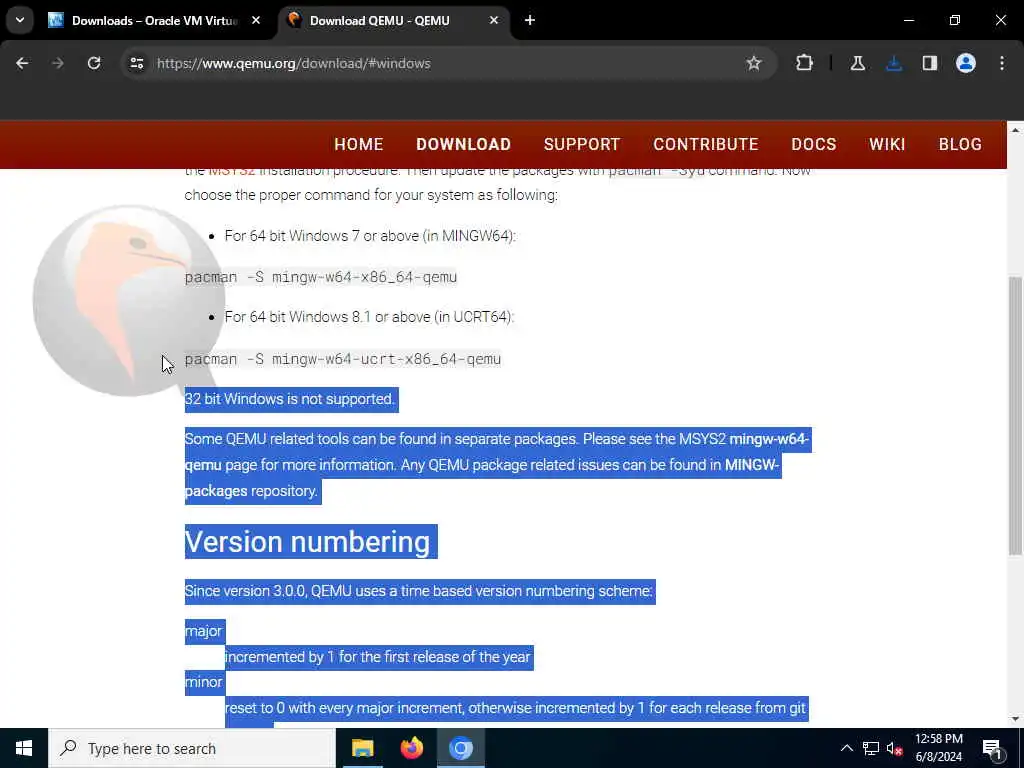Click the 'major' version term

coord(204,632)
